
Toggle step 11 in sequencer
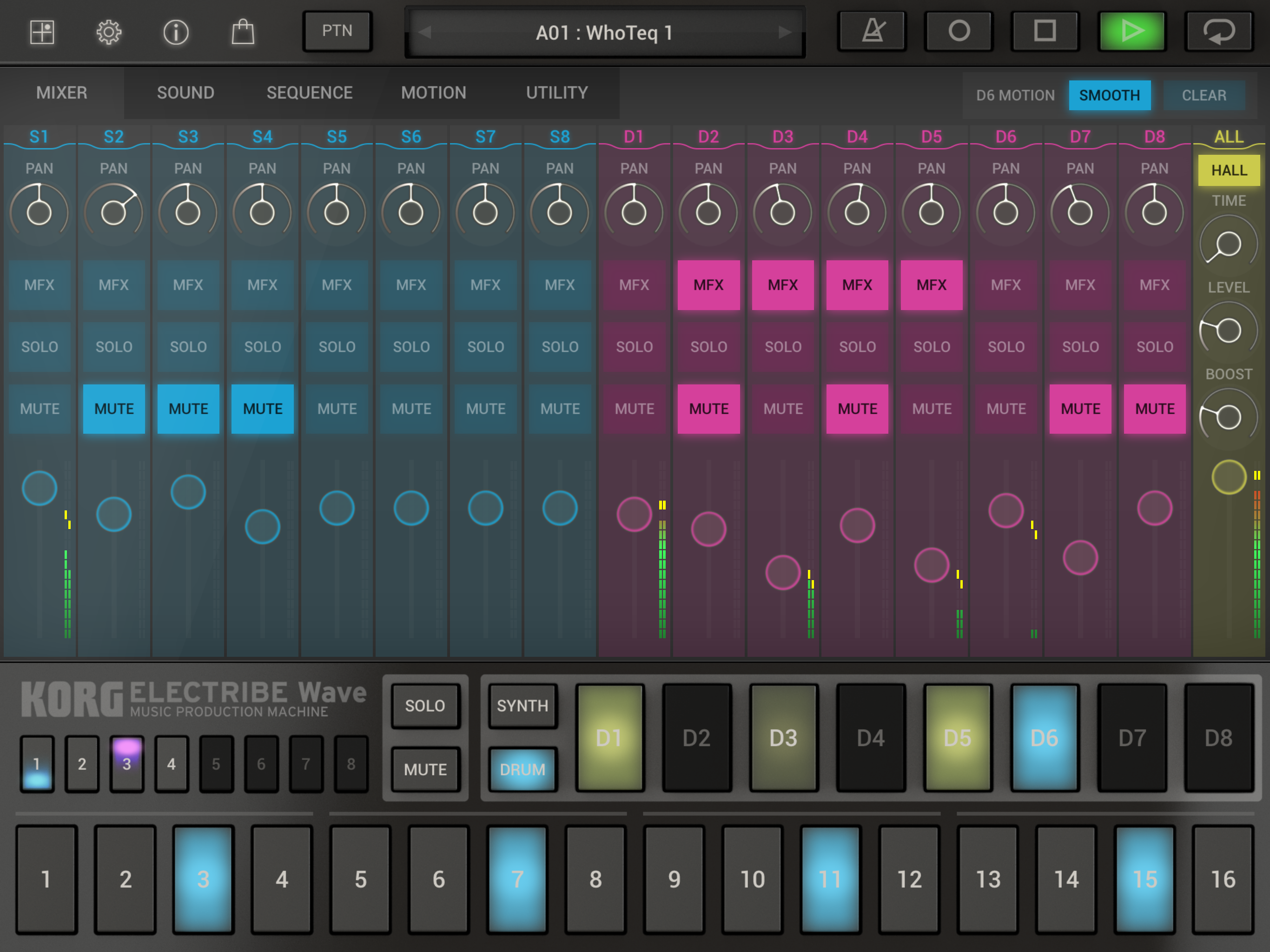coord(831,879)
